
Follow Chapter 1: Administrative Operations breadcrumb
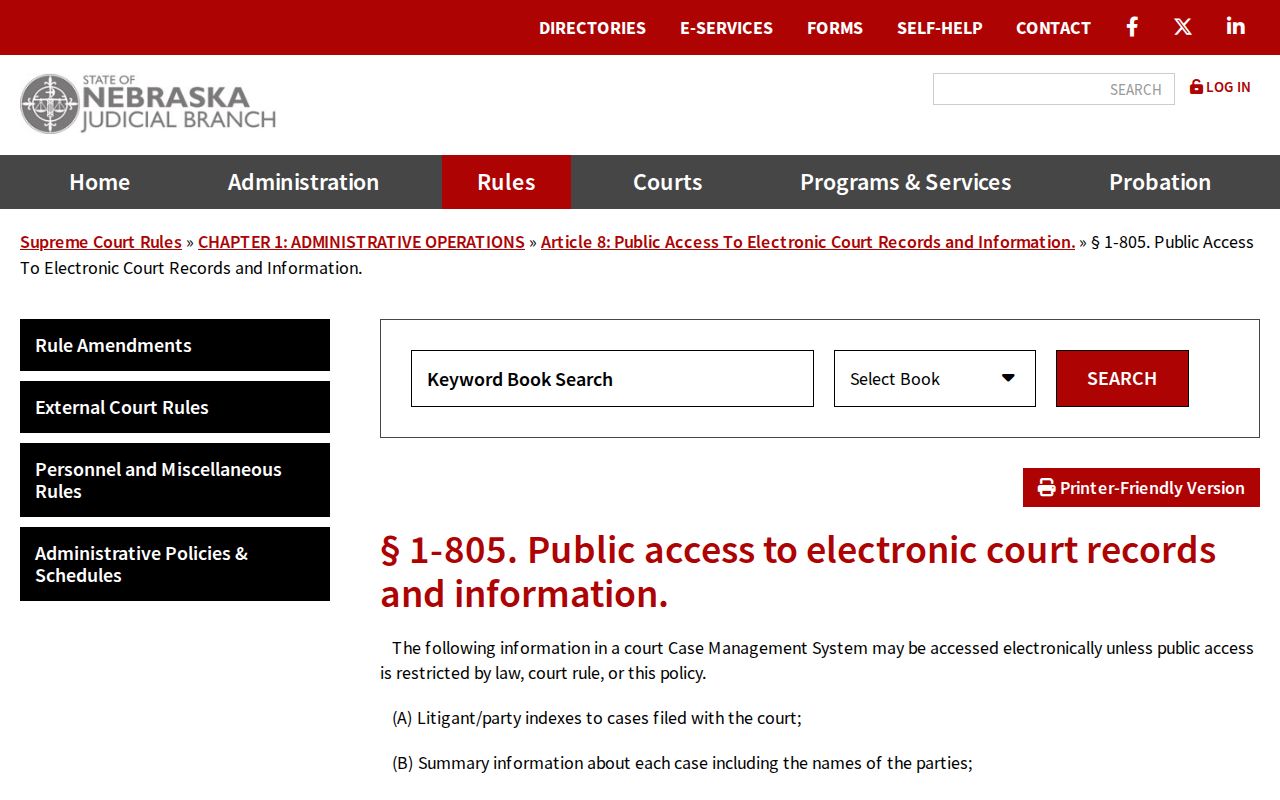[x=361, y=242]
